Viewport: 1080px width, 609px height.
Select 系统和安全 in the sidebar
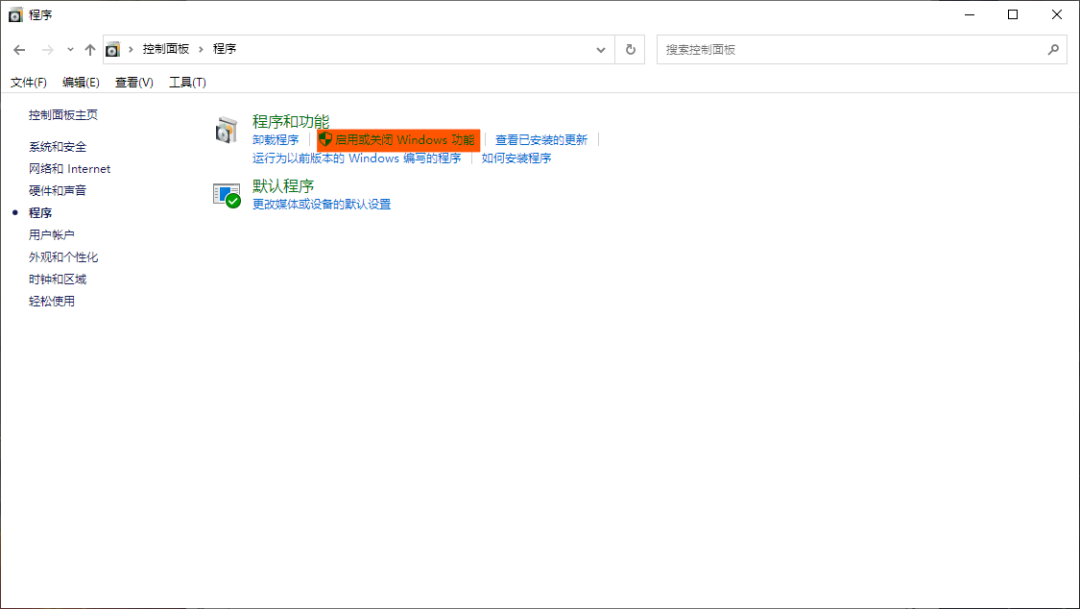coord(58,147)
